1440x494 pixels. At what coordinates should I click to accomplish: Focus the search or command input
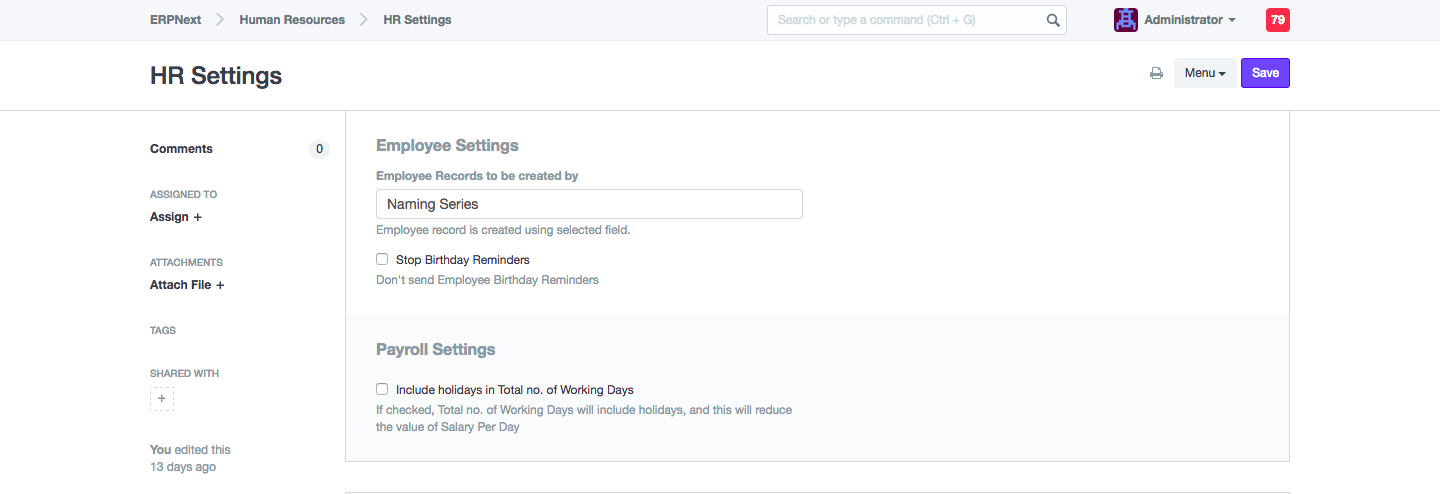905,20
